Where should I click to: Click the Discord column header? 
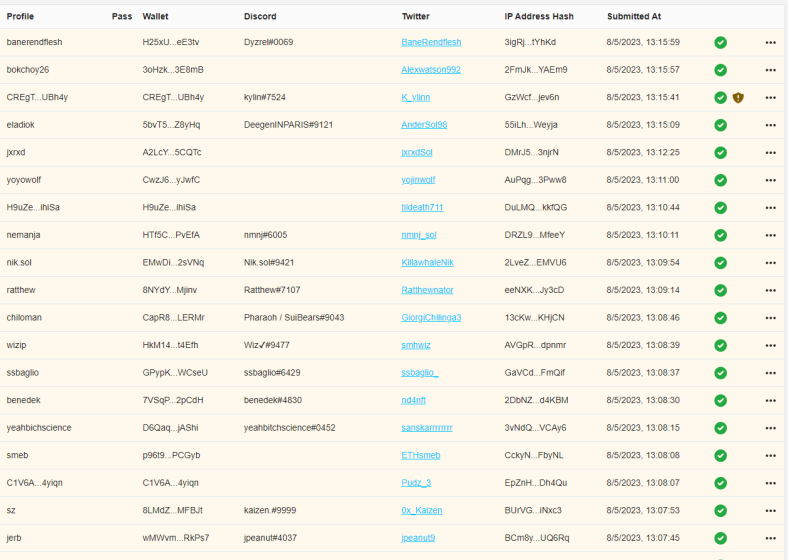click(x=260, y=17)
